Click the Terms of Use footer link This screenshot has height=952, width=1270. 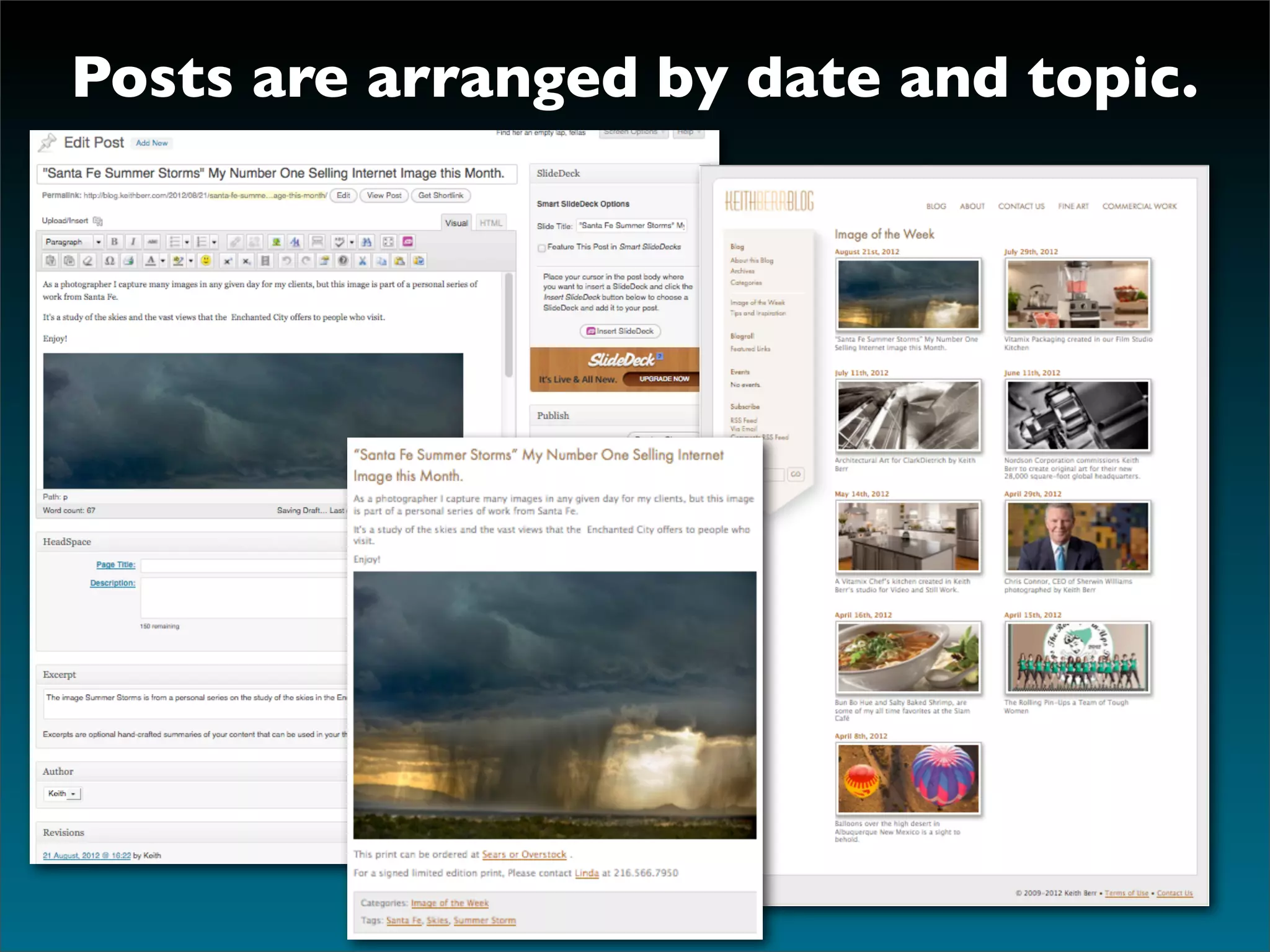pos(1126,893)
